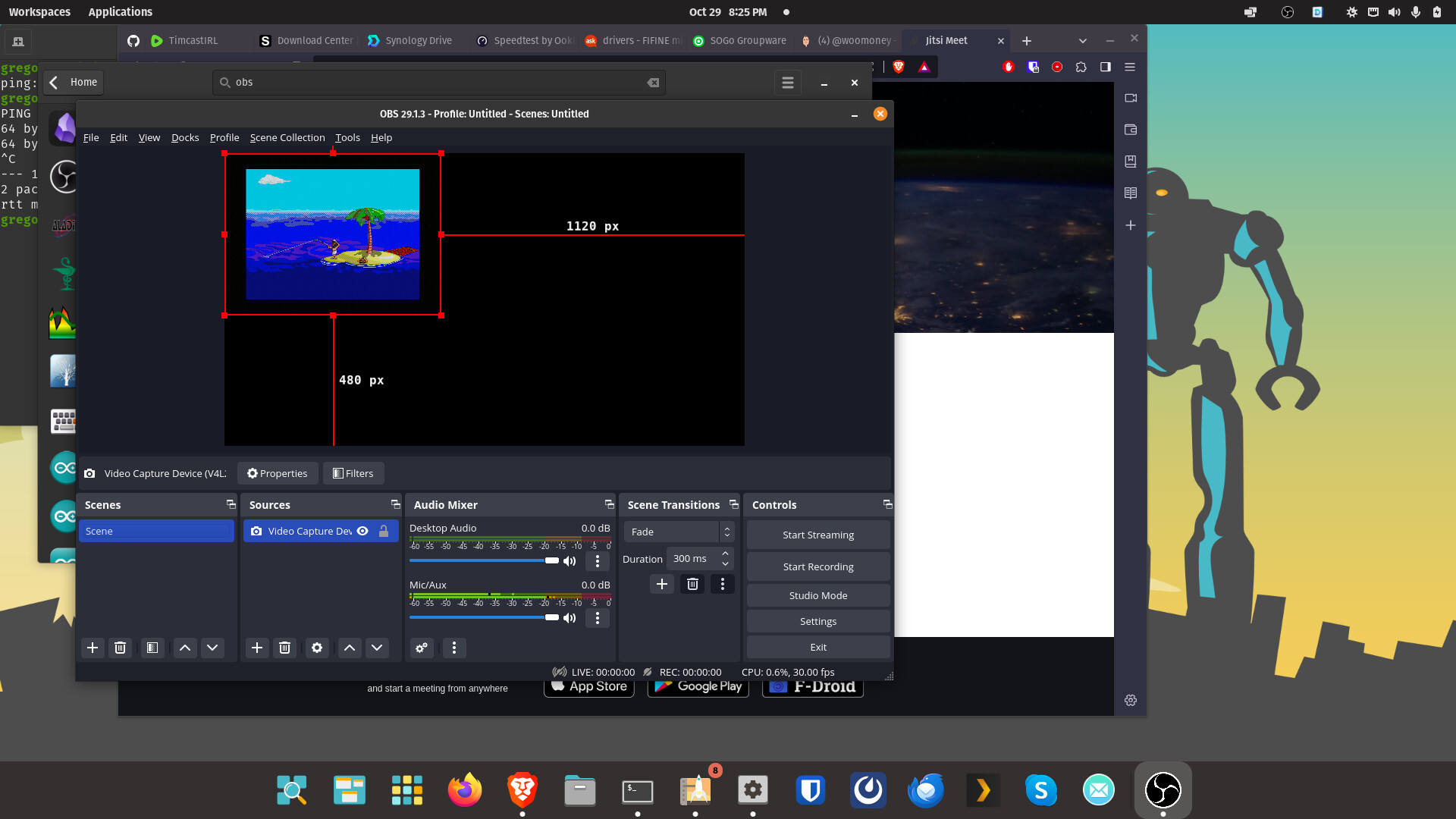Image resolution: width=1456 pixels, height=819 pixels.
Task: Open Desktop Audio options three-dot menu
Action: coord(598,561)
